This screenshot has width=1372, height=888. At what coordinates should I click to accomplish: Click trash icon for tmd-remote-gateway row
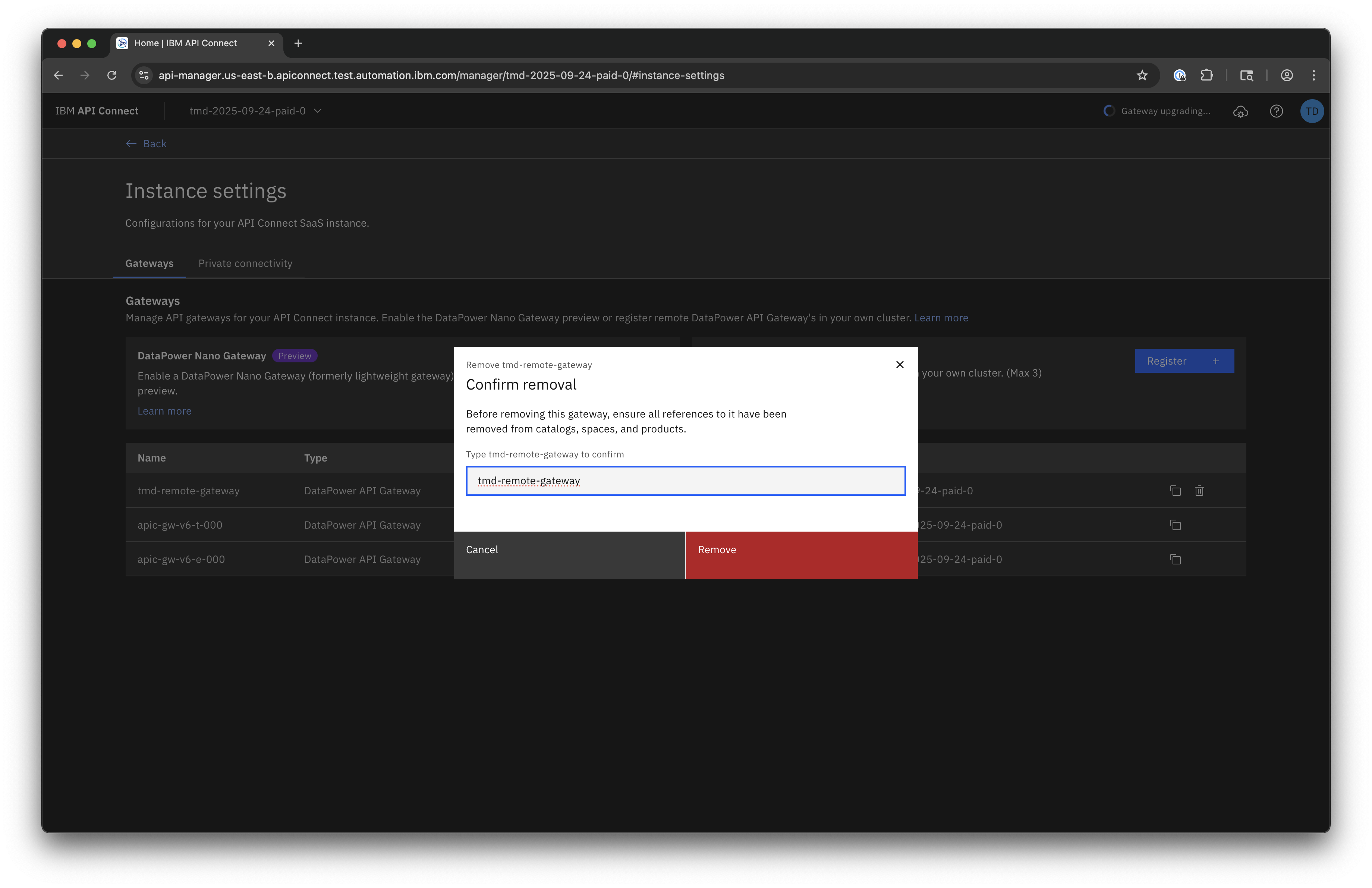[1199, 490]
